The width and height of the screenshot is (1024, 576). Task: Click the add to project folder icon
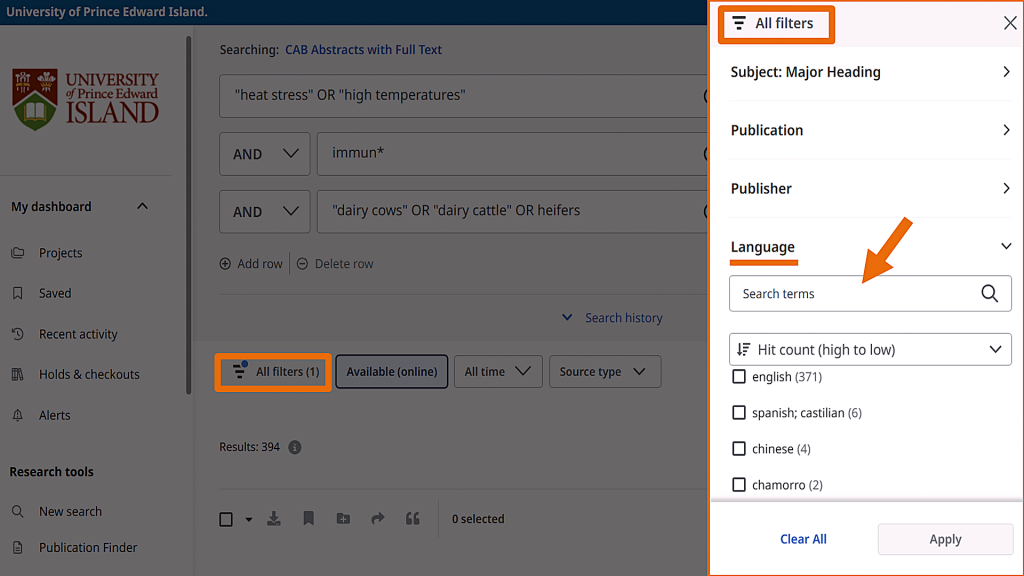343,519
